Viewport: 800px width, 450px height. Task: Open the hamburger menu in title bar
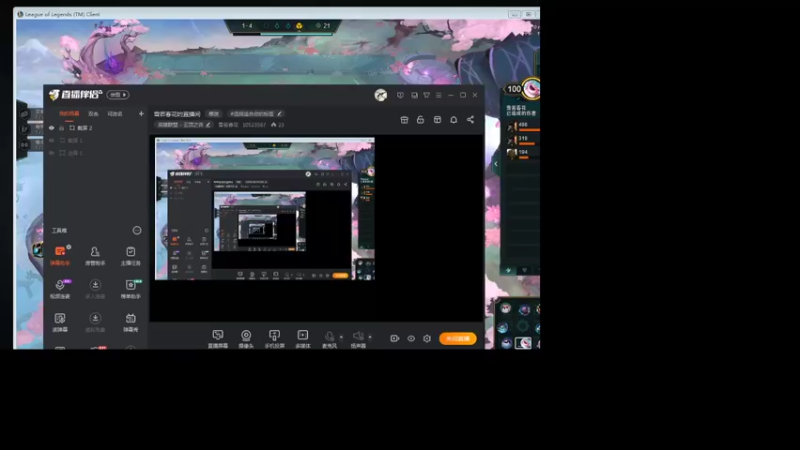coord(439,95)
